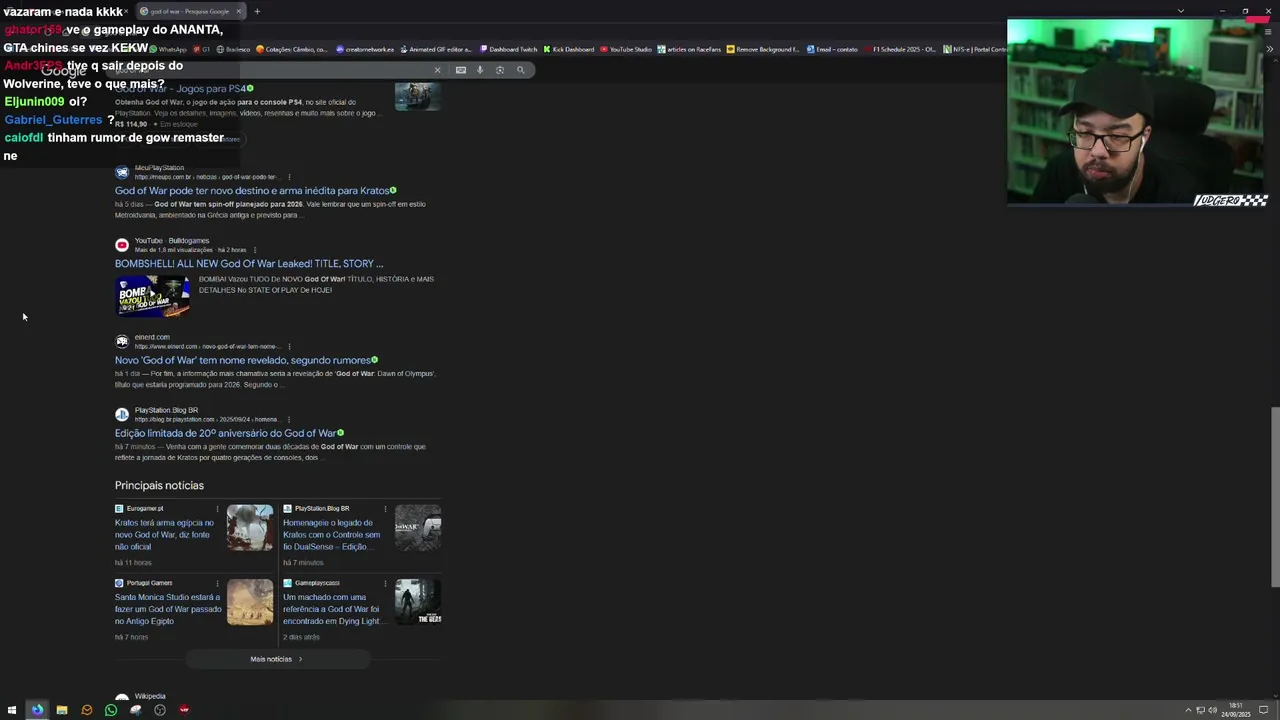This screenshot has height=720, width=1280.
Task: Switch to the 'god of war - Pesquisa Google' tab
Action: (189, 12)
